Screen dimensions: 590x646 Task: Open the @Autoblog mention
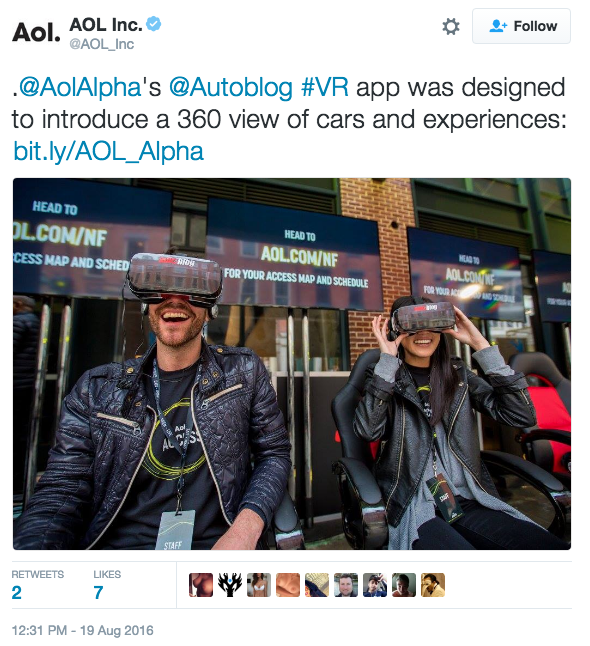(231, 88)
